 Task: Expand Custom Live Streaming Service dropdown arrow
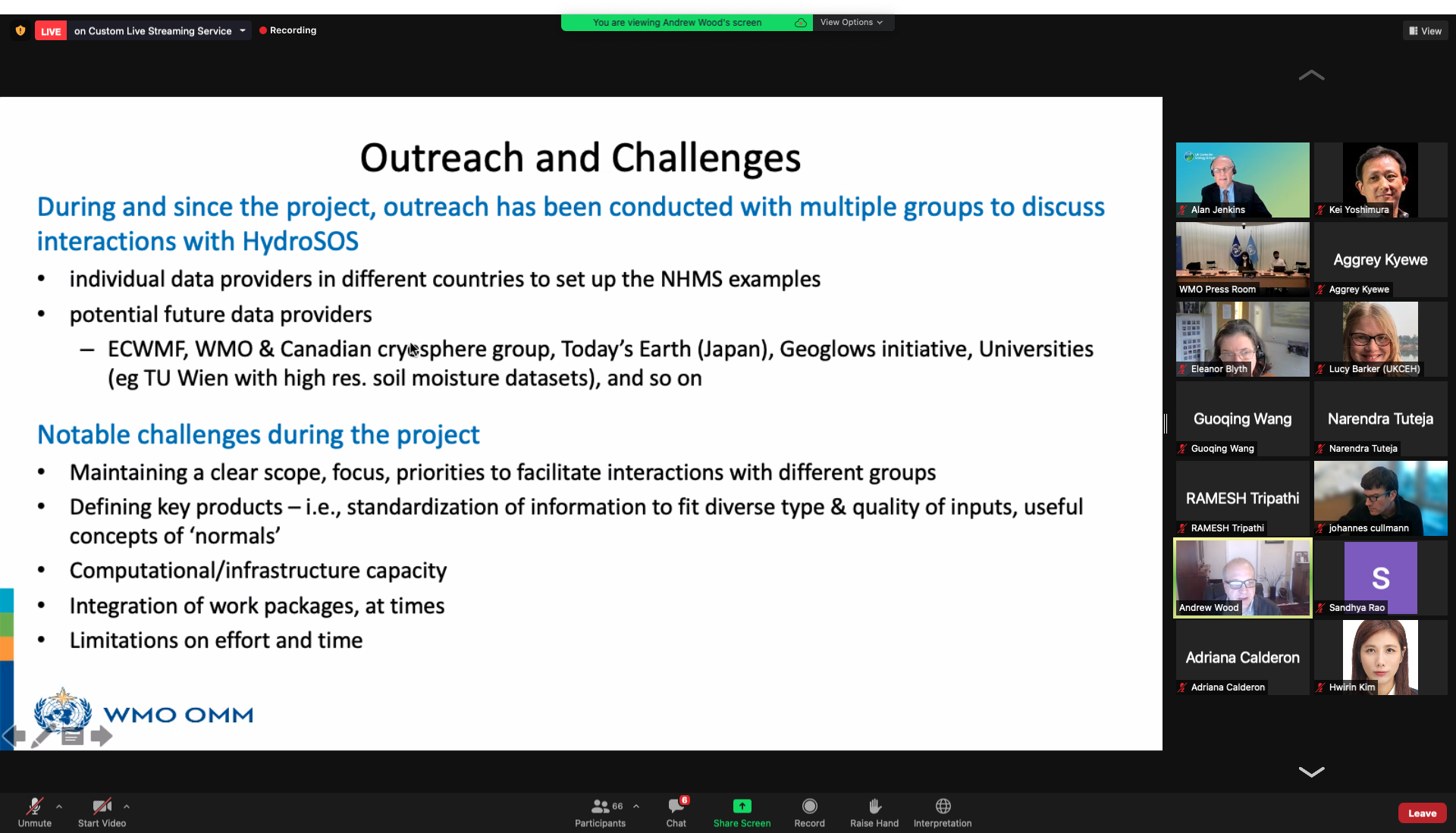click(243, 31)
